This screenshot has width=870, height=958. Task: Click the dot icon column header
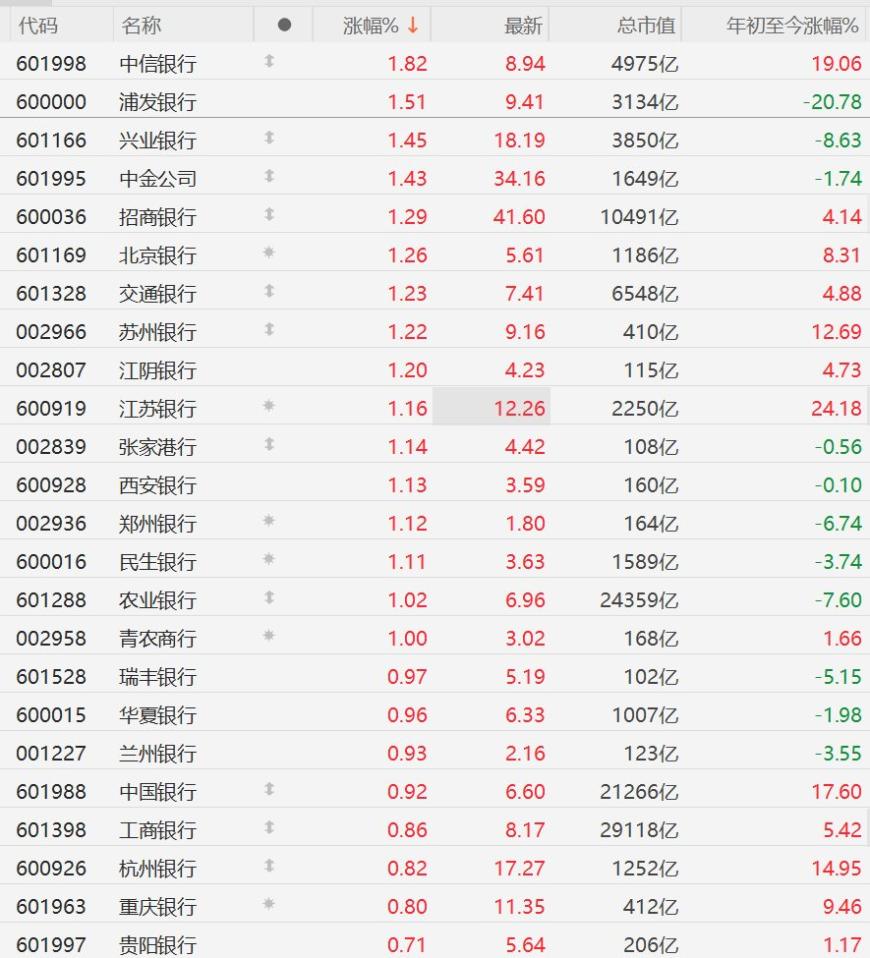click(x=284, y=25)
